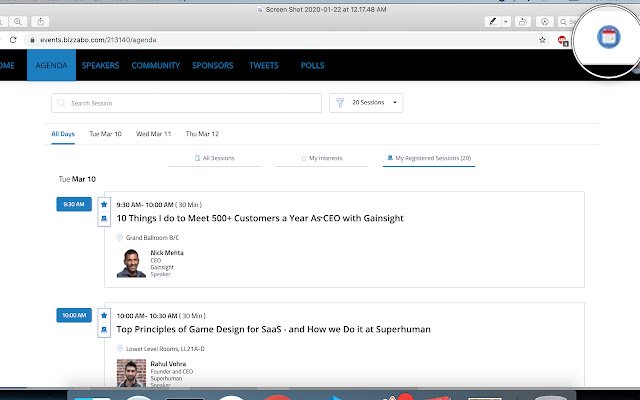Click the lock icon beside the URL
This screenshot has height=400, width=640.
coord(33,40)
